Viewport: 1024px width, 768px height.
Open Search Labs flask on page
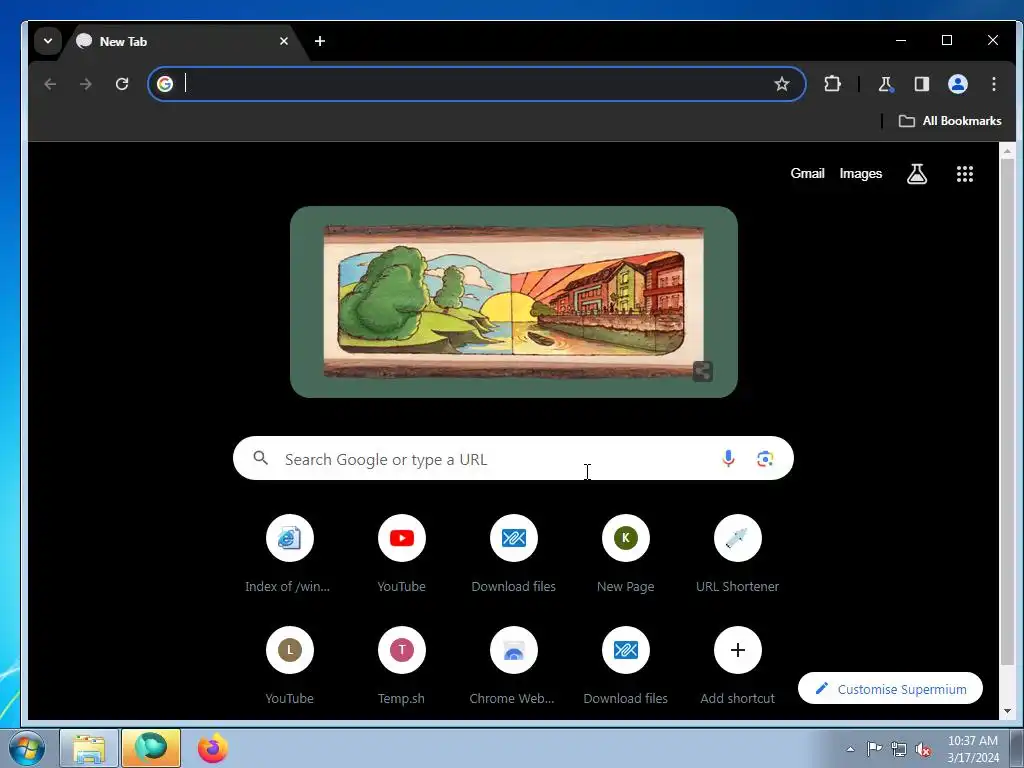pos(917,174)
